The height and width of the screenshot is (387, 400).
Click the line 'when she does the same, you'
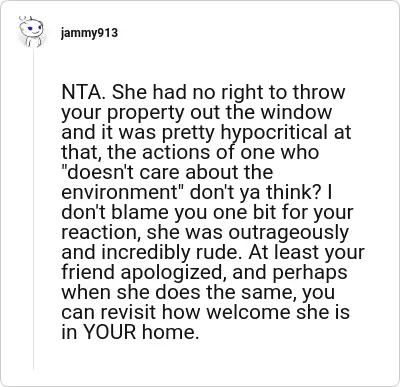click(198, 293)
